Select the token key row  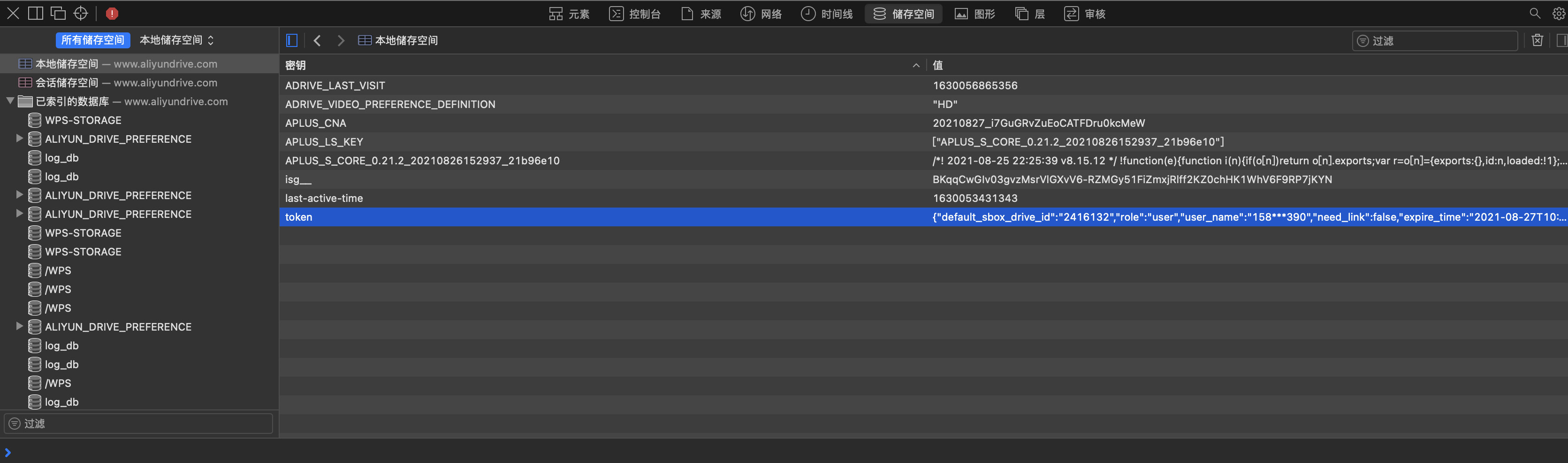tap(923, 217)
